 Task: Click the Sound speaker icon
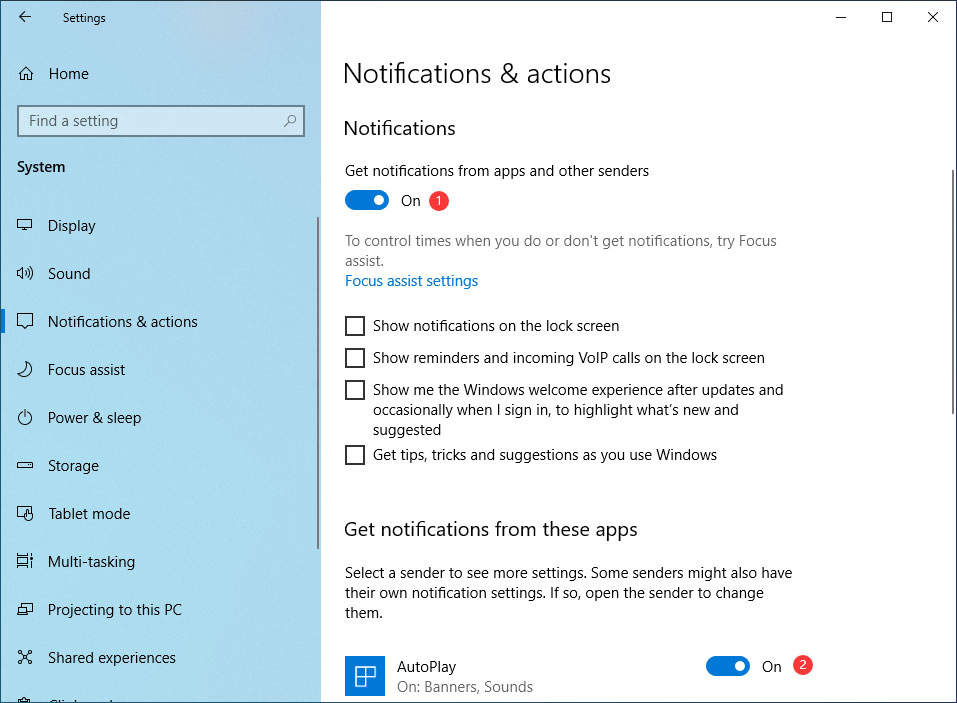(24, 273)
